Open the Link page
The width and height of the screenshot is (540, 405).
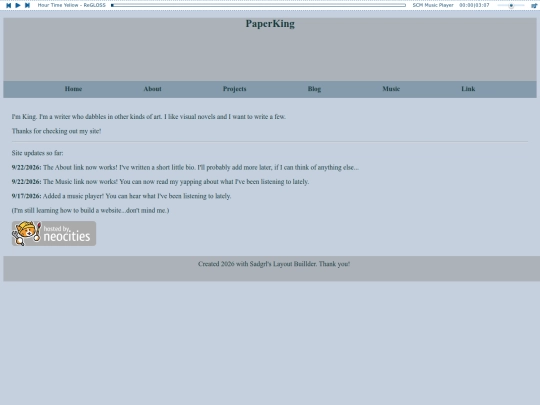[468, 89]
